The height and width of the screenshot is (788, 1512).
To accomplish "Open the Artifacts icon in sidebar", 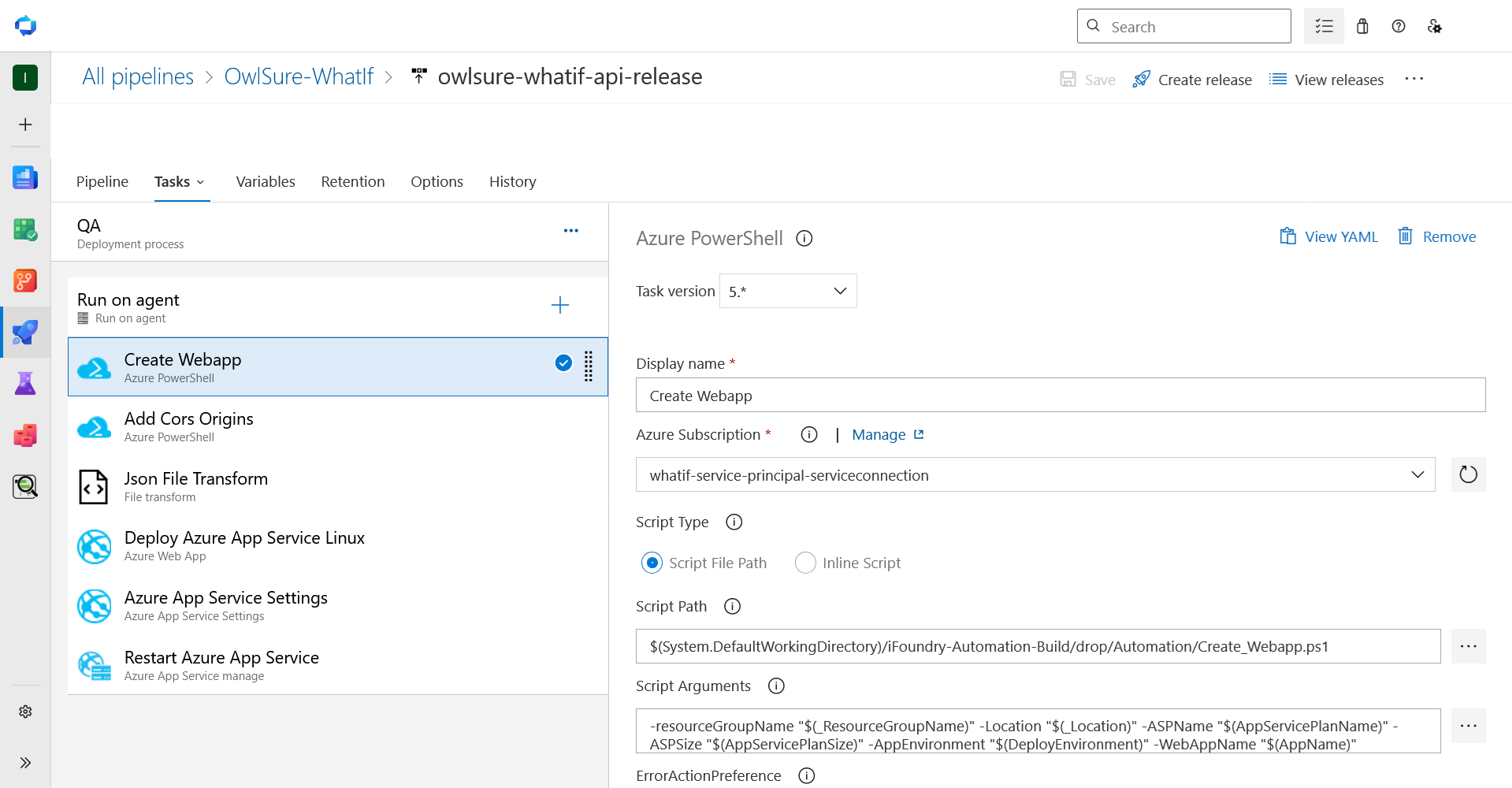I will pos(25,435).
